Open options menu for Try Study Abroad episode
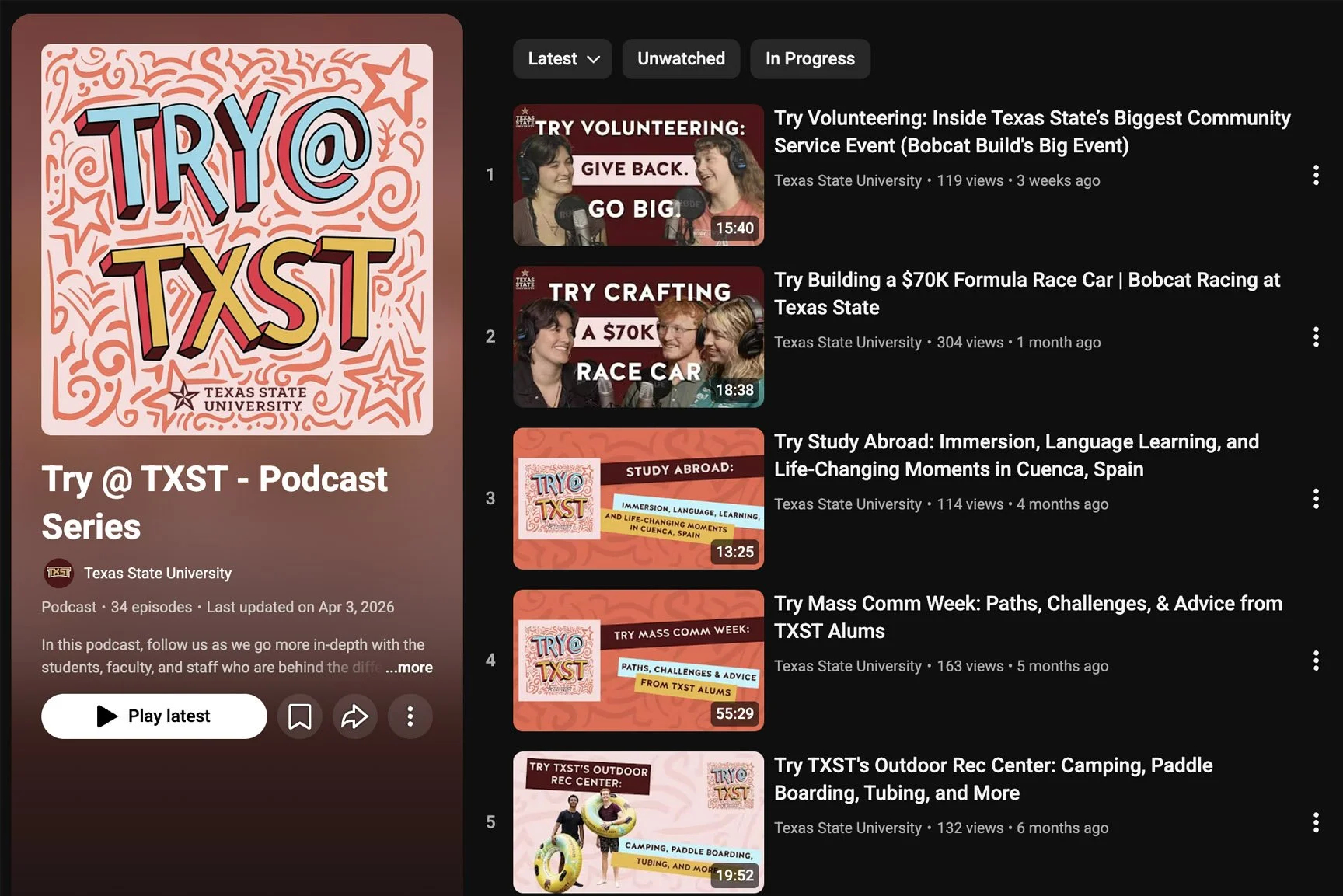This screenshot has width=1343, height=896. (x=1316, y=499)
